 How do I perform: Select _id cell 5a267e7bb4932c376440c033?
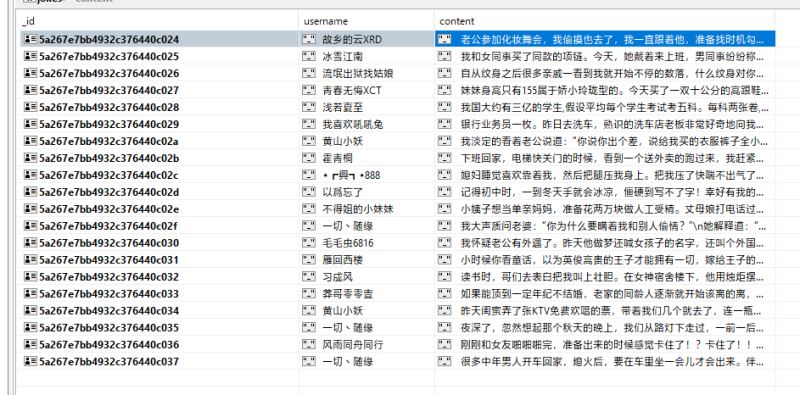(x=159, y=294)
